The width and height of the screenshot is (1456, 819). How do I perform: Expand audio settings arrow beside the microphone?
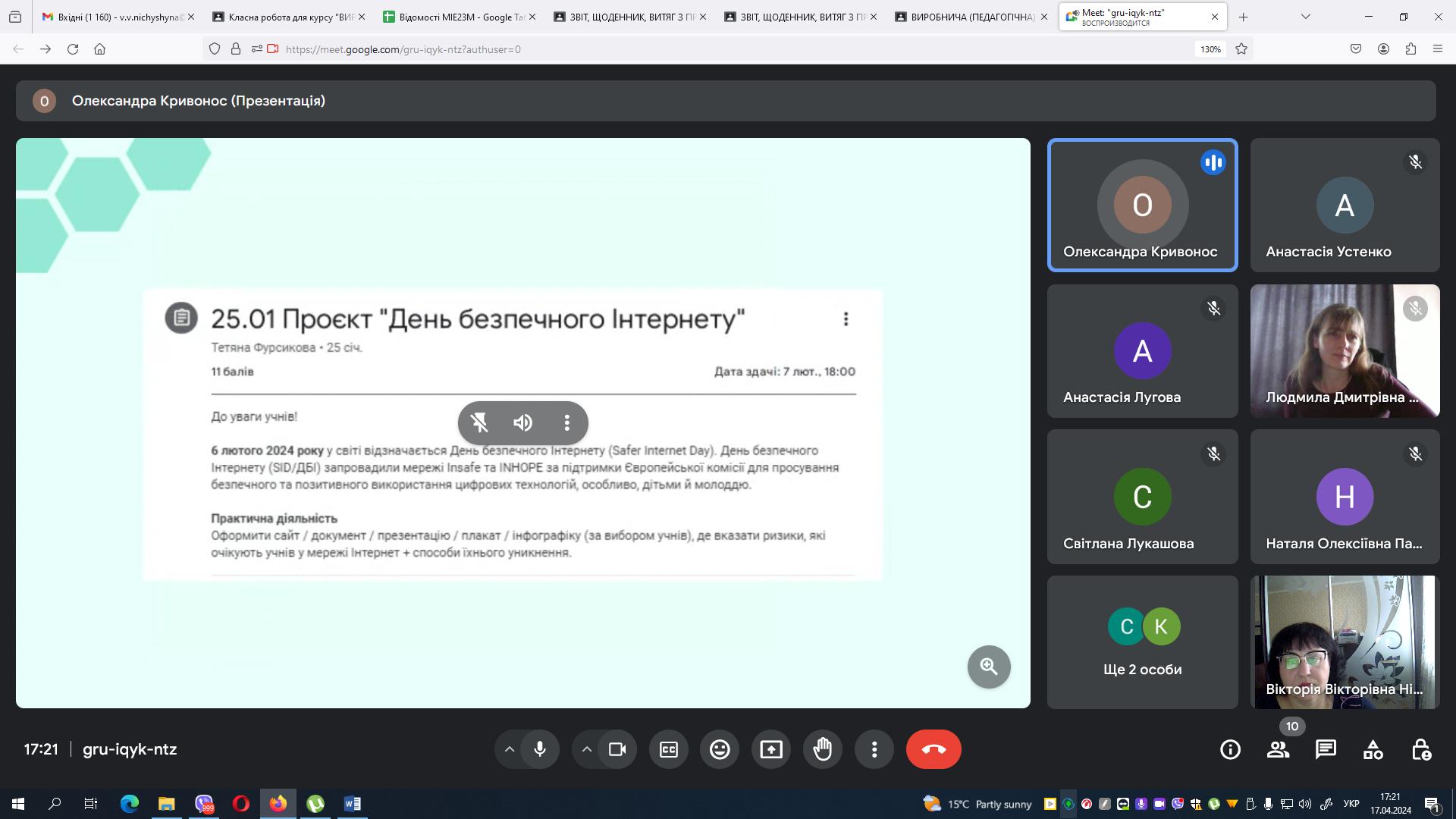pyautogui.click(x=510, y=749)
